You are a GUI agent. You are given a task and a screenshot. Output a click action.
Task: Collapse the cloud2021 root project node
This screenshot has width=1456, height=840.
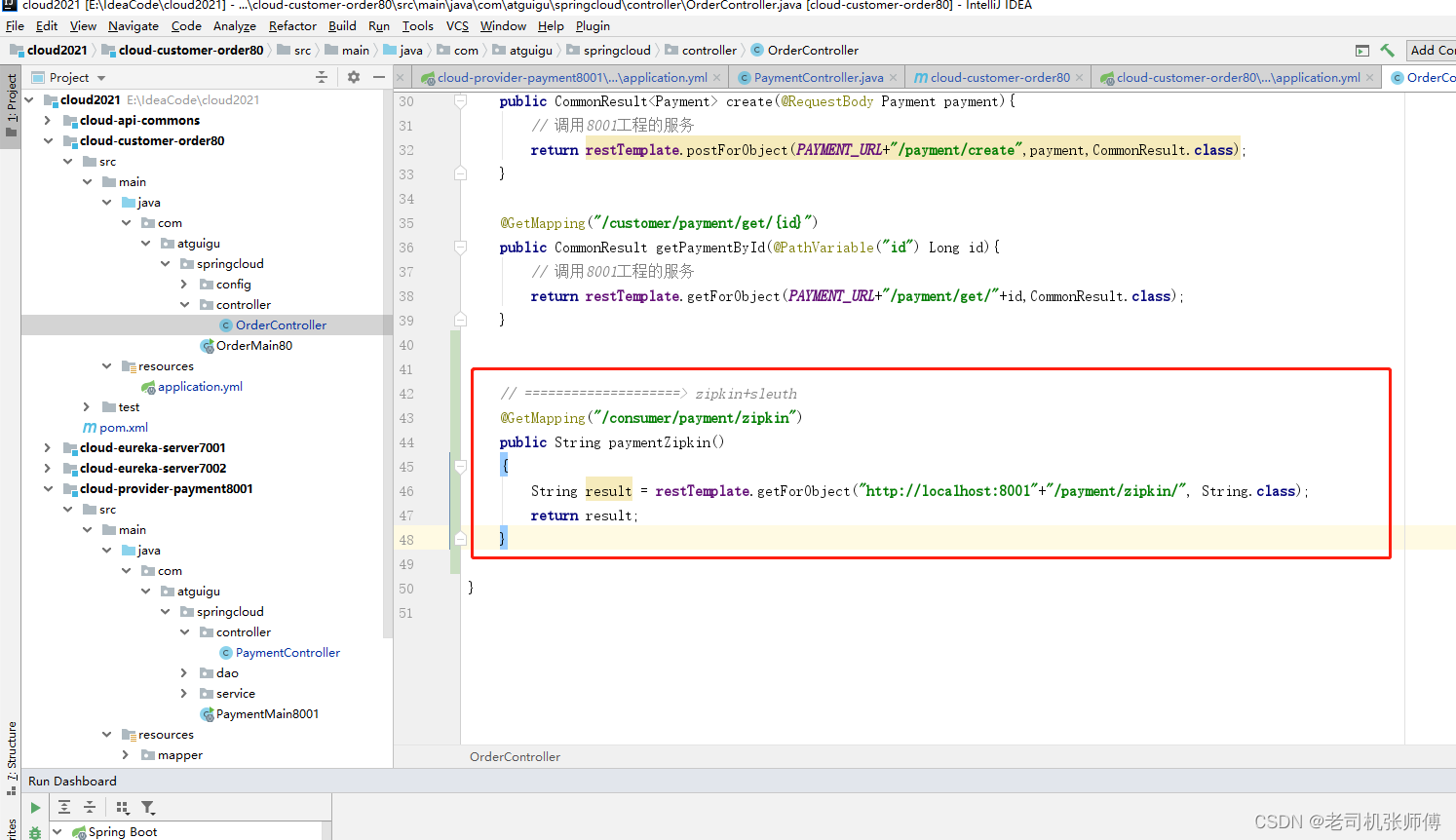(28, 99)
